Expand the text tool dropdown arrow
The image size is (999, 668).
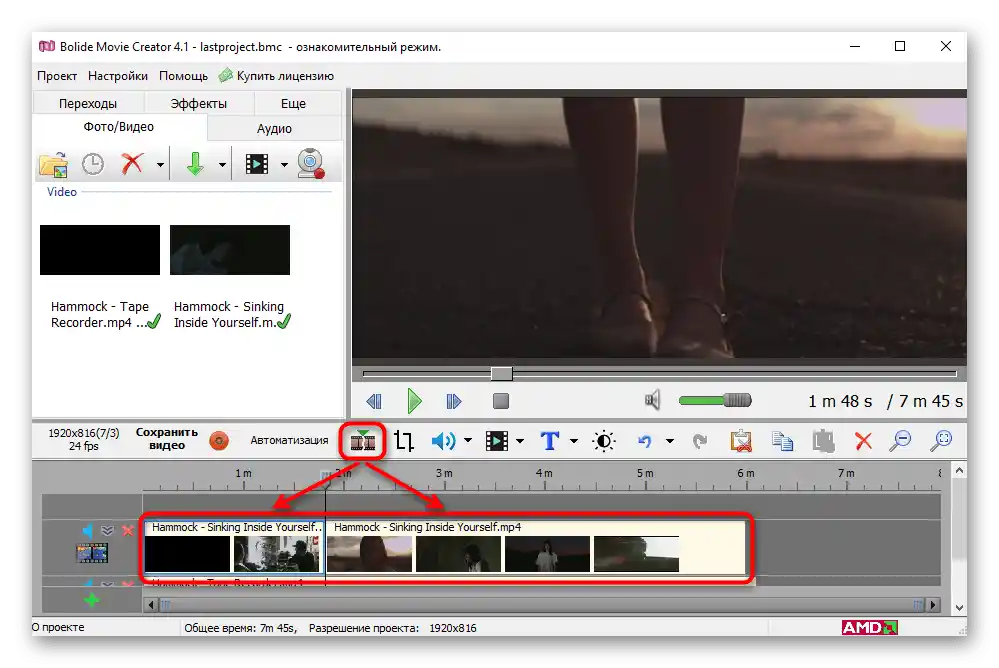pos(573,440)
